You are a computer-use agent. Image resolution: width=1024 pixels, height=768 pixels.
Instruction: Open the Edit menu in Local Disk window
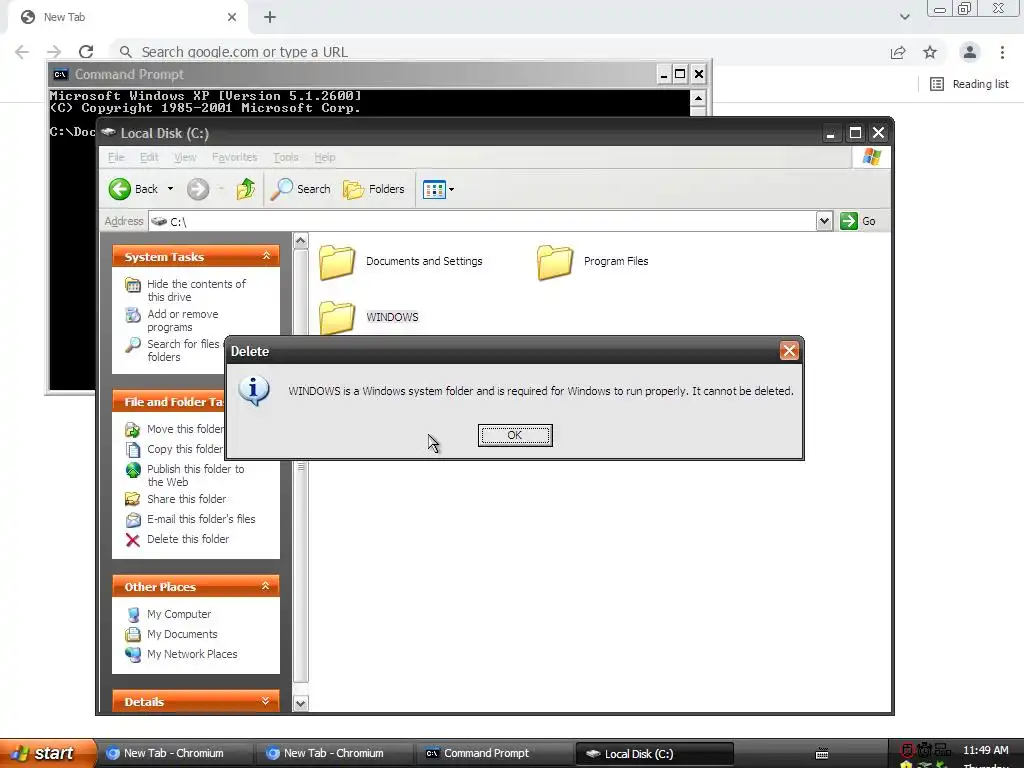(x=149, y=157)
